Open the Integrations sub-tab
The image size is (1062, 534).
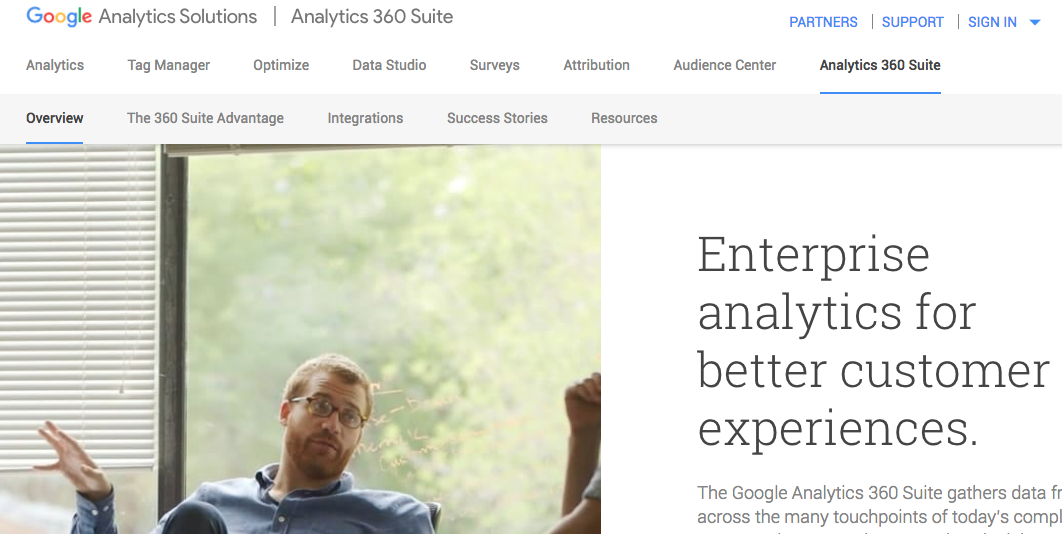click(x=365, y=118)
